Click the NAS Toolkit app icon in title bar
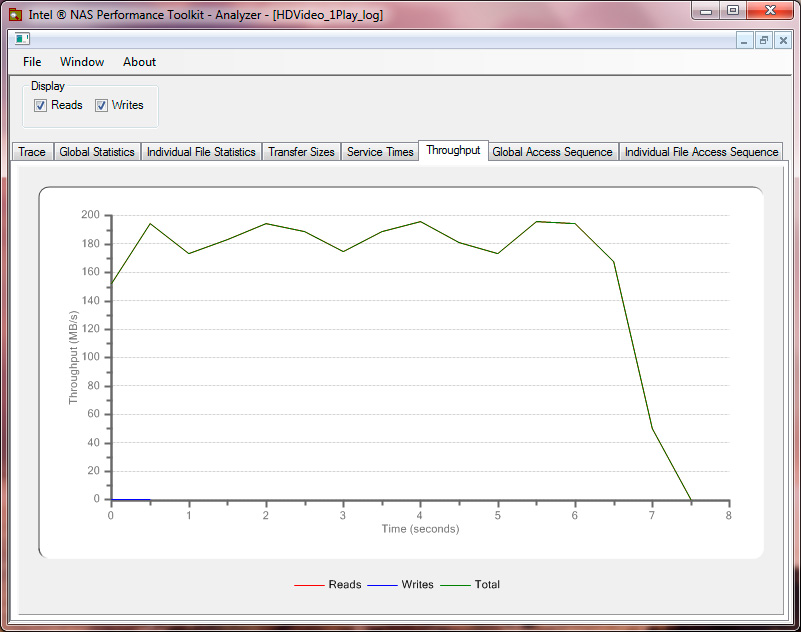Viewport: 801px width, 632px height. [x=15, y=14]
